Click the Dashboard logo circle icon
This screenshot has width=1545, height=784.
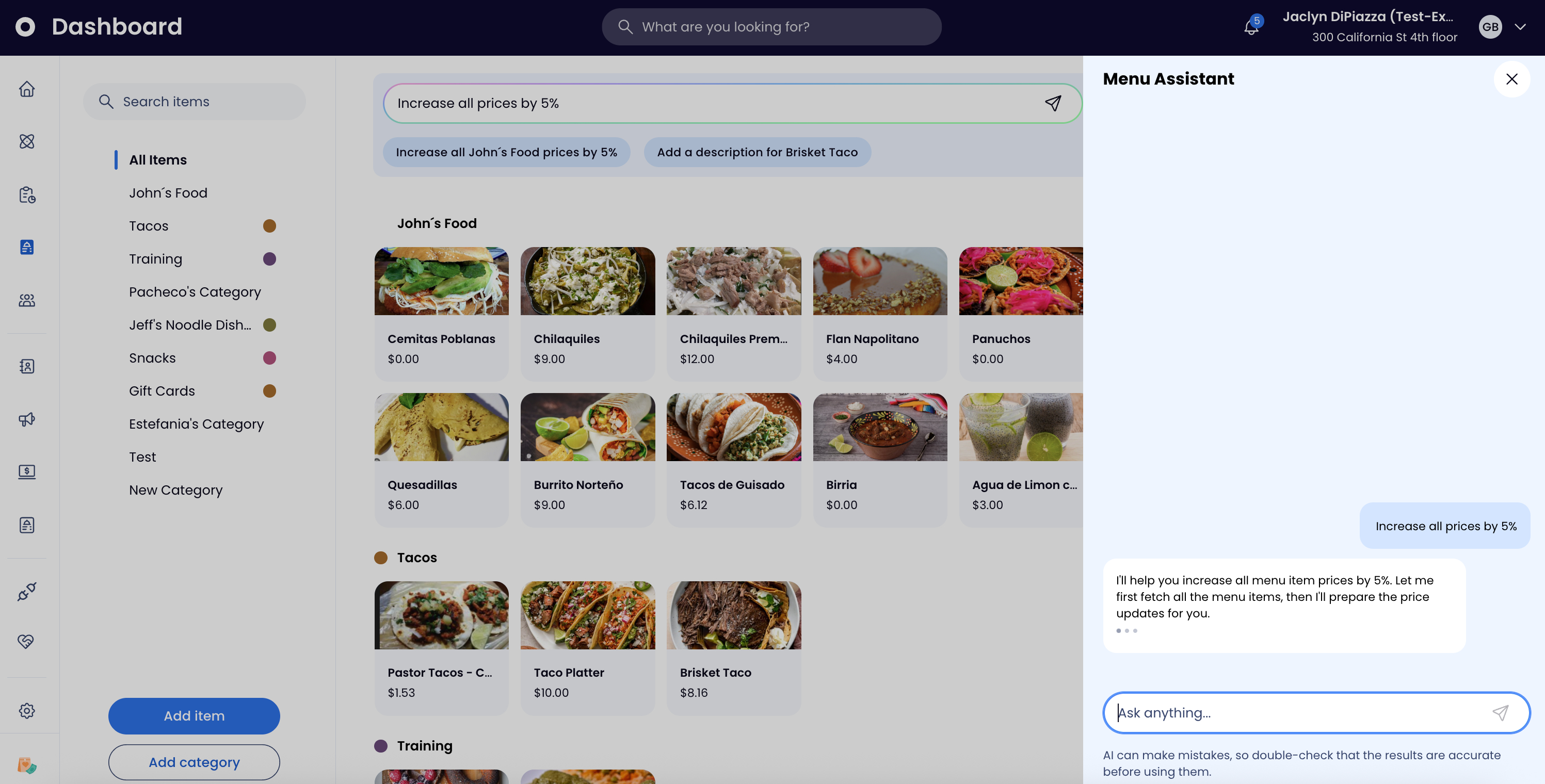point(25,26)
